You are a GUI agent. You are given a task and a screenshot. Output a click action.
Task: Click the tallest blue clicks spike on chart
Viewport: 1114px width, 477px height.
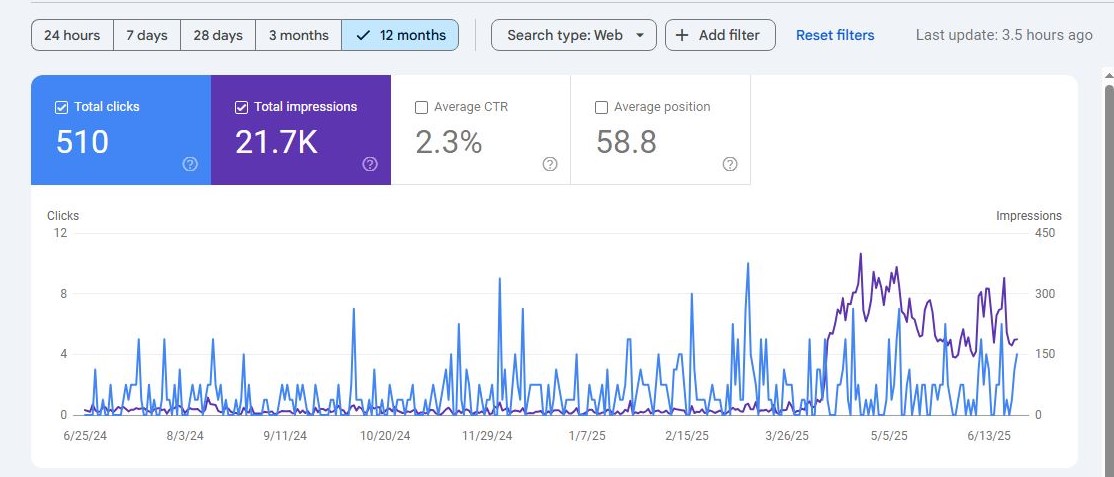coord(747,264)
